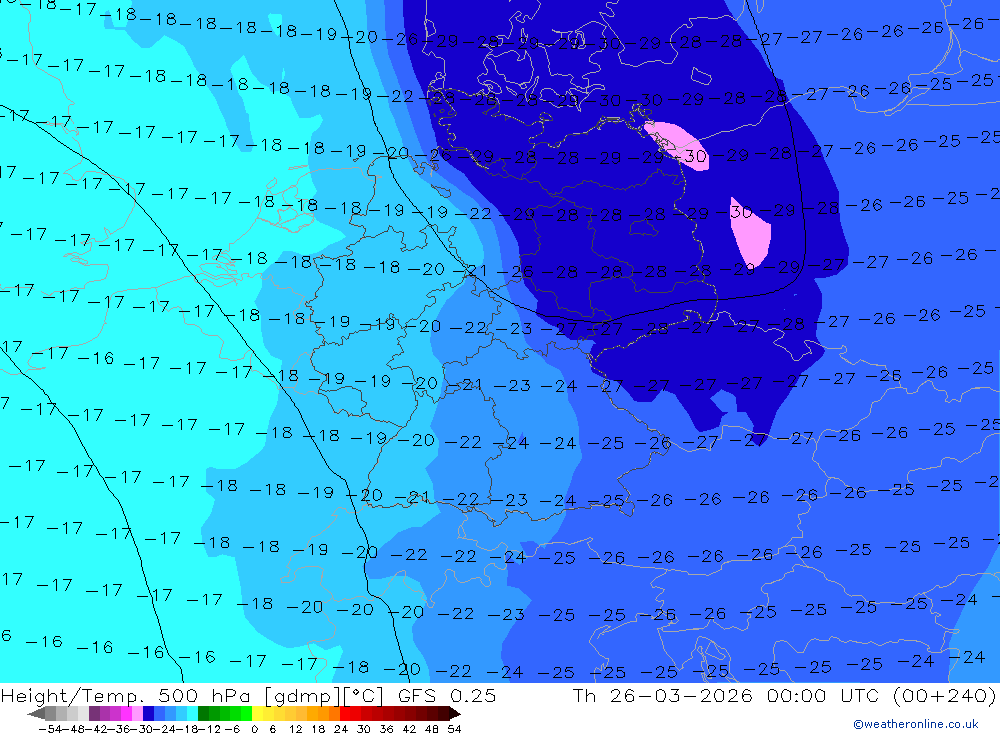This screenshot has width=1000, height=733.
Task: Click the "(00+240)" forecast hour text
Action: click(x=946, y=695)
